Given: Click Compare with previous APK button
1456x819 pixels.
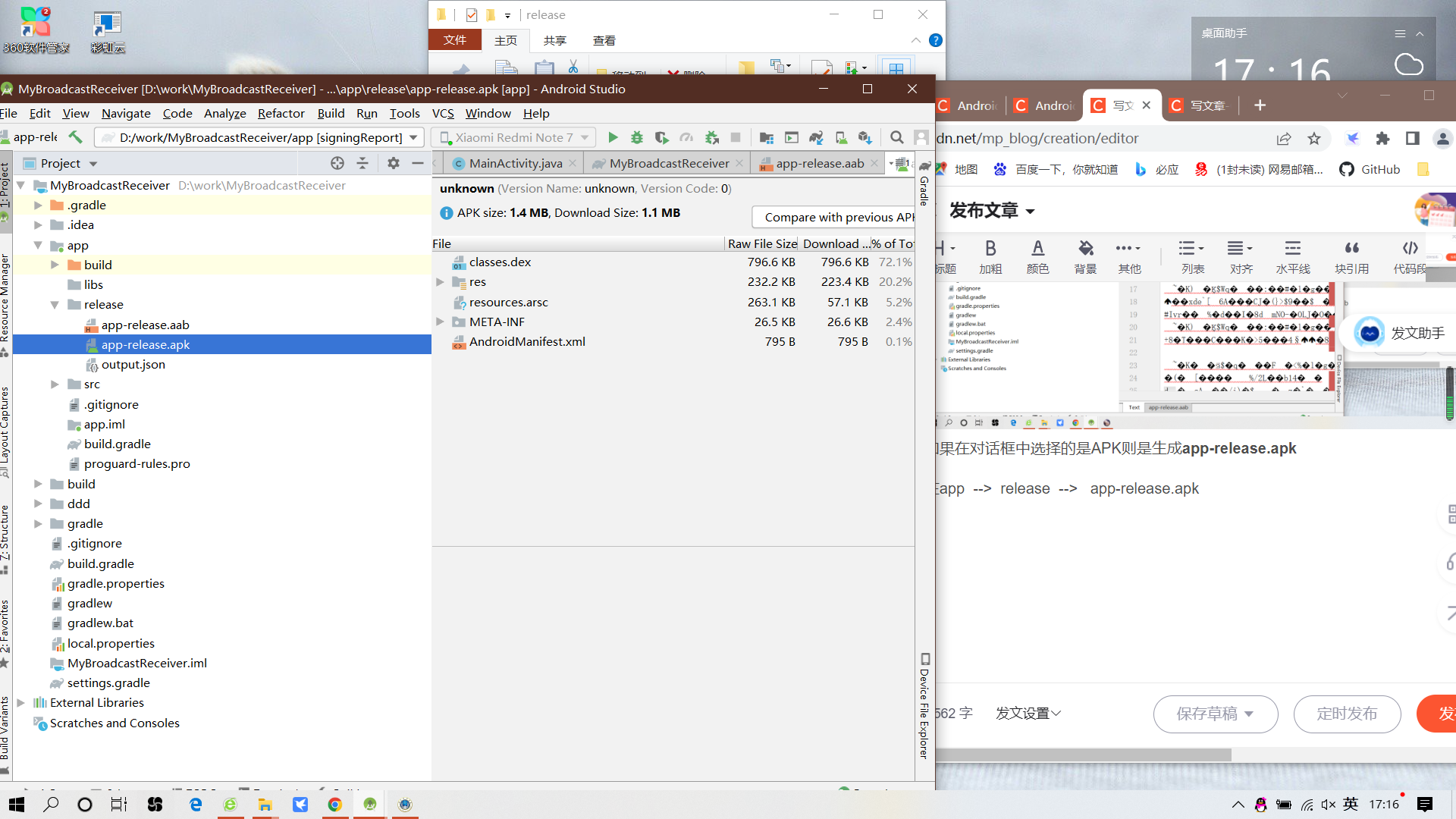Looking at the screenshot, I should coord(832,217).
